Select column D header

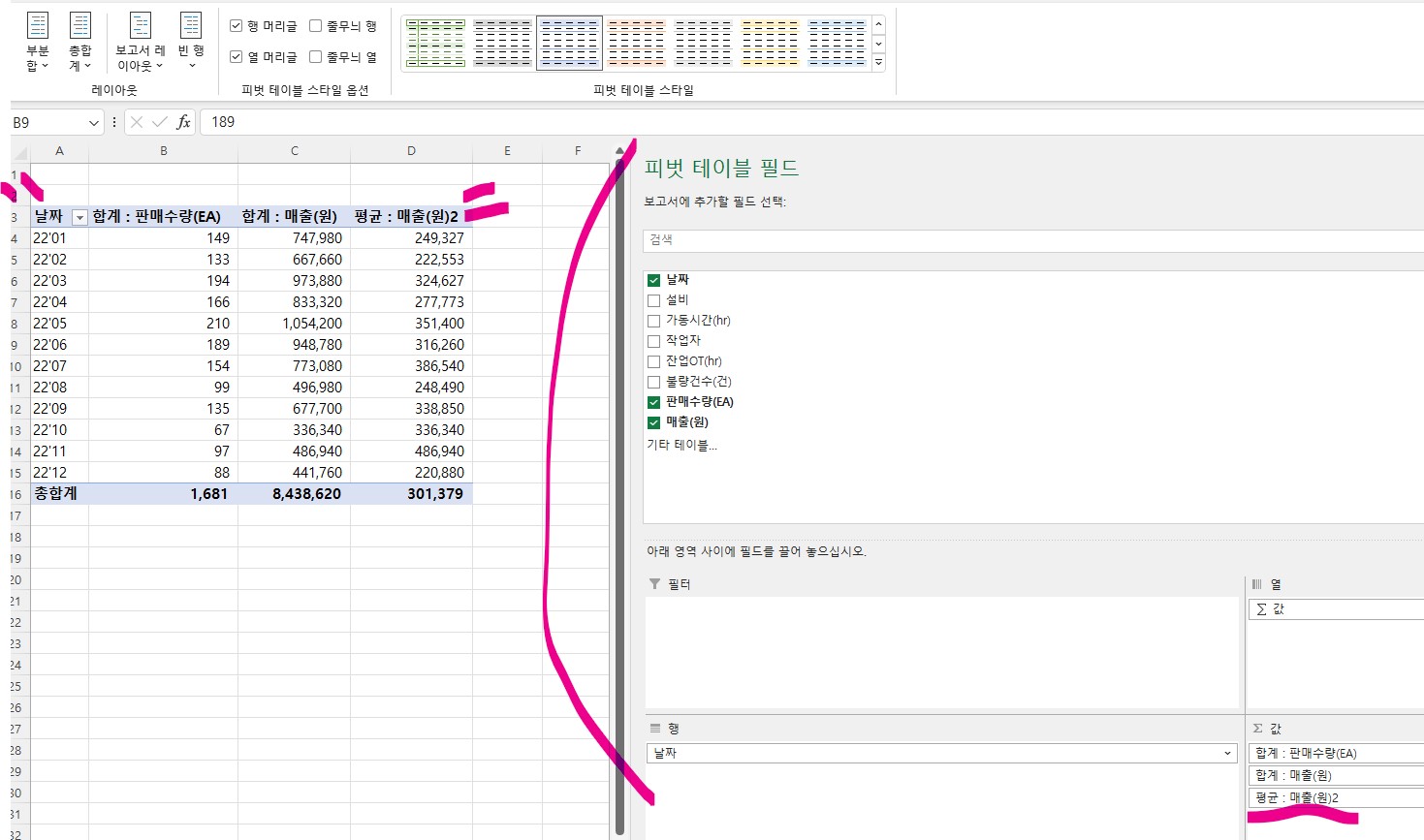[x=412, y=151]
